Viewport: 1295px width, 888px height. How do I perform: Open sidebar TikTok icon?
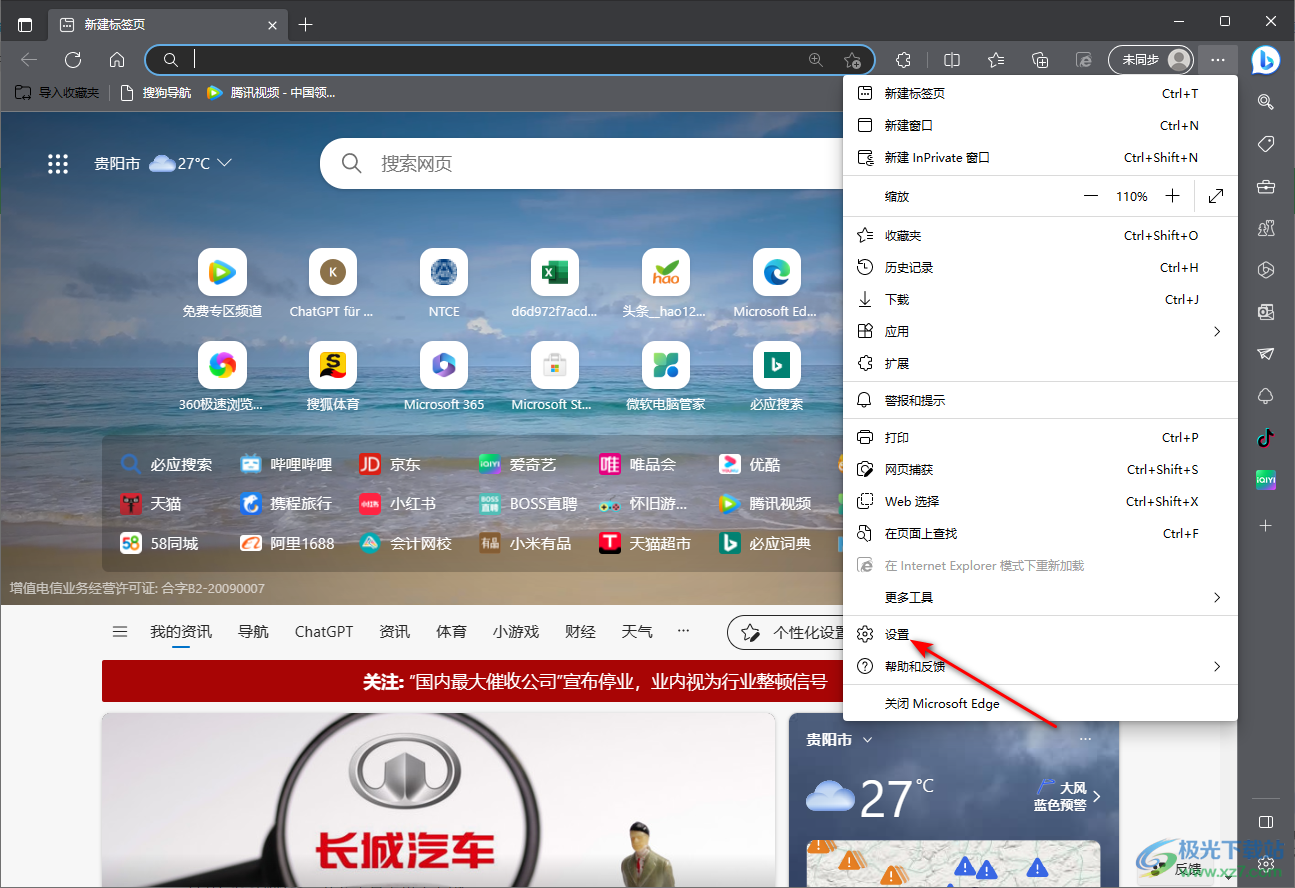(1265, 438)
